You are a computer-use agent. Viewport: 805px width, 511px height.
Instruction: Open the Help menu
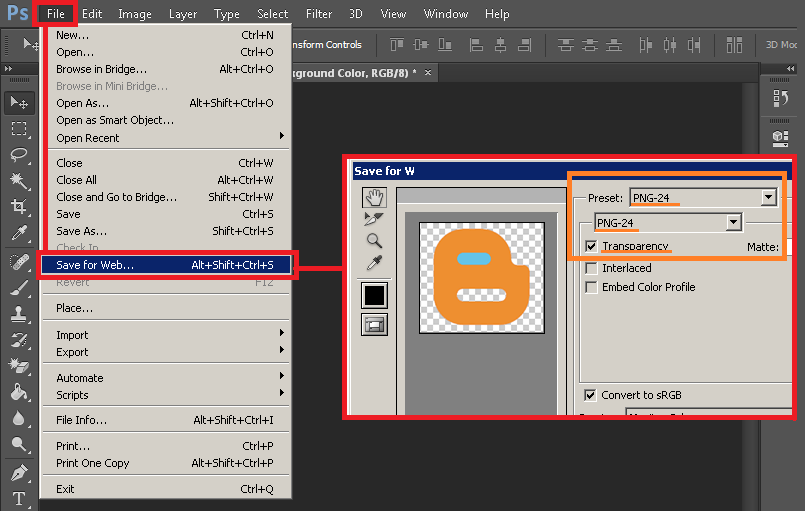tap(497, 14)
